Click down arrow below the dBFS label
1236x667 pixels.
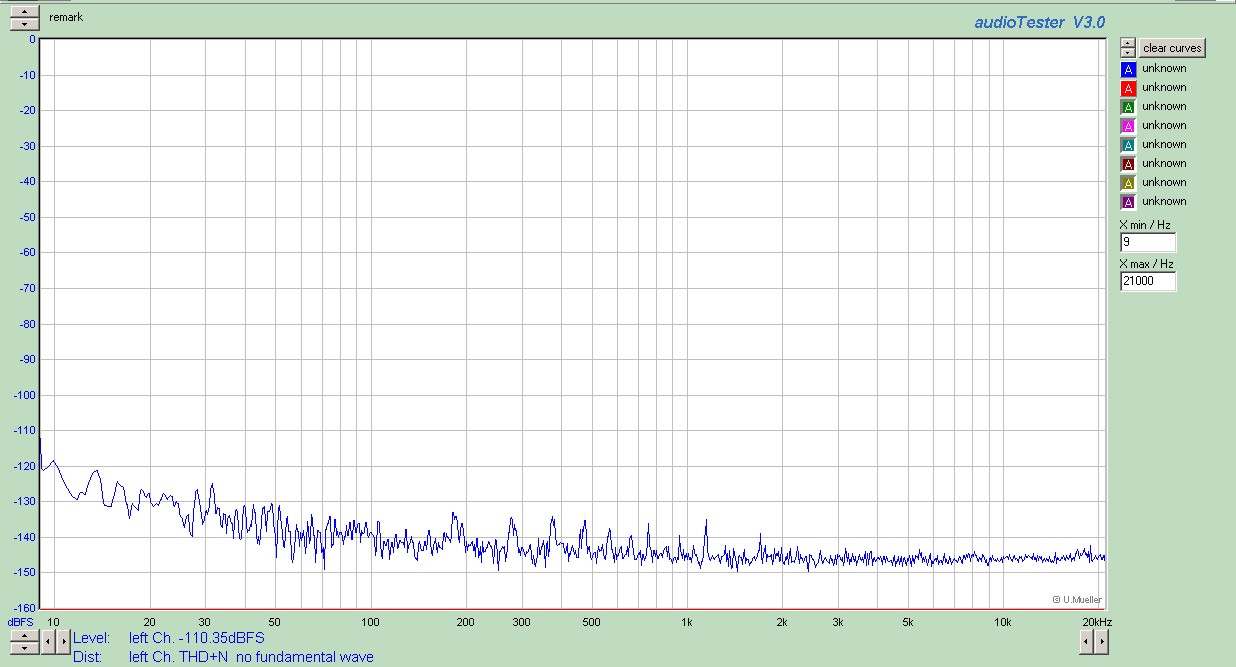coord(24,647)
